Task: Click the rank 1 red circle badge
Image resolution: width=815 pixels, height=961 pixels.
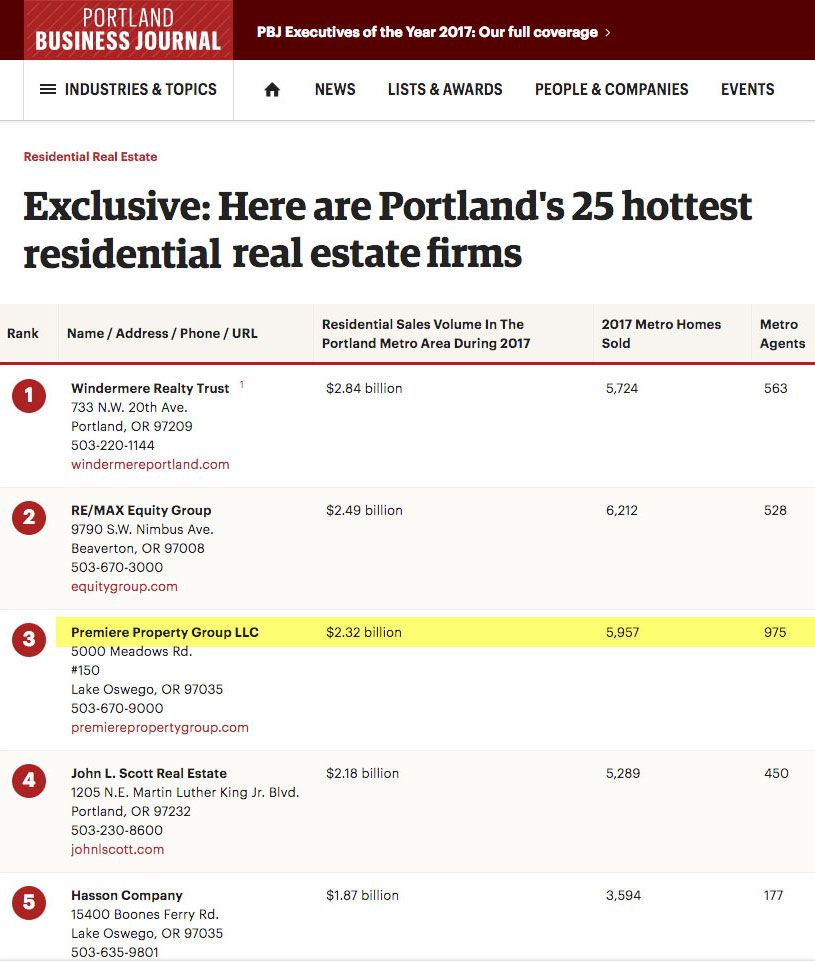Action: point(29,395)
